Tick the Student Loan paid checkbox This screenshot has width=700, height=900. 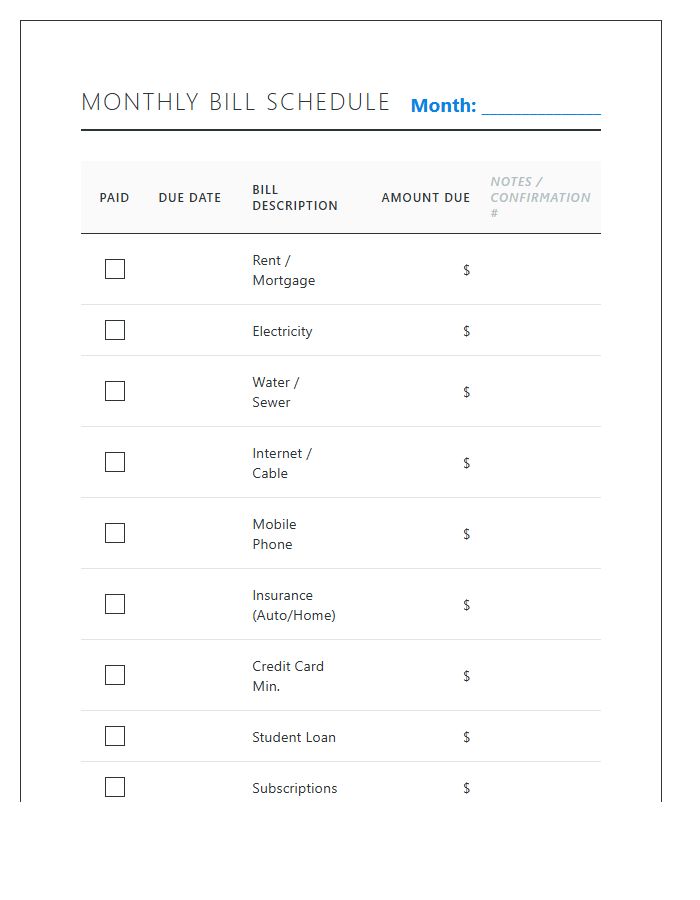(x=115, y=736)
